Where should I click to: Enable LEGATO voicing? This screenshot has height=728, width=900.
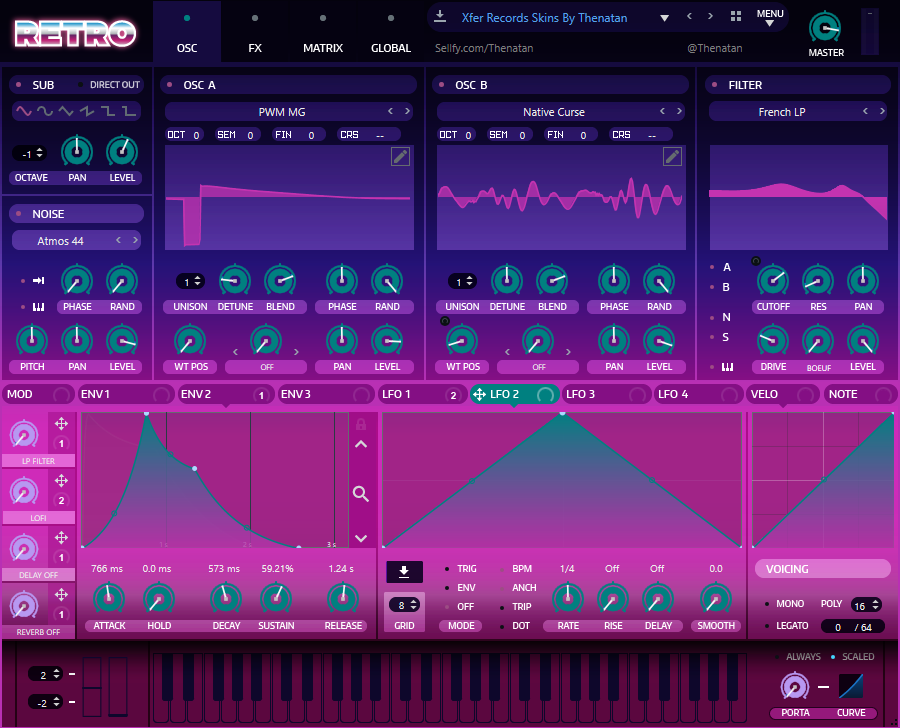click(x=767, y=626)
